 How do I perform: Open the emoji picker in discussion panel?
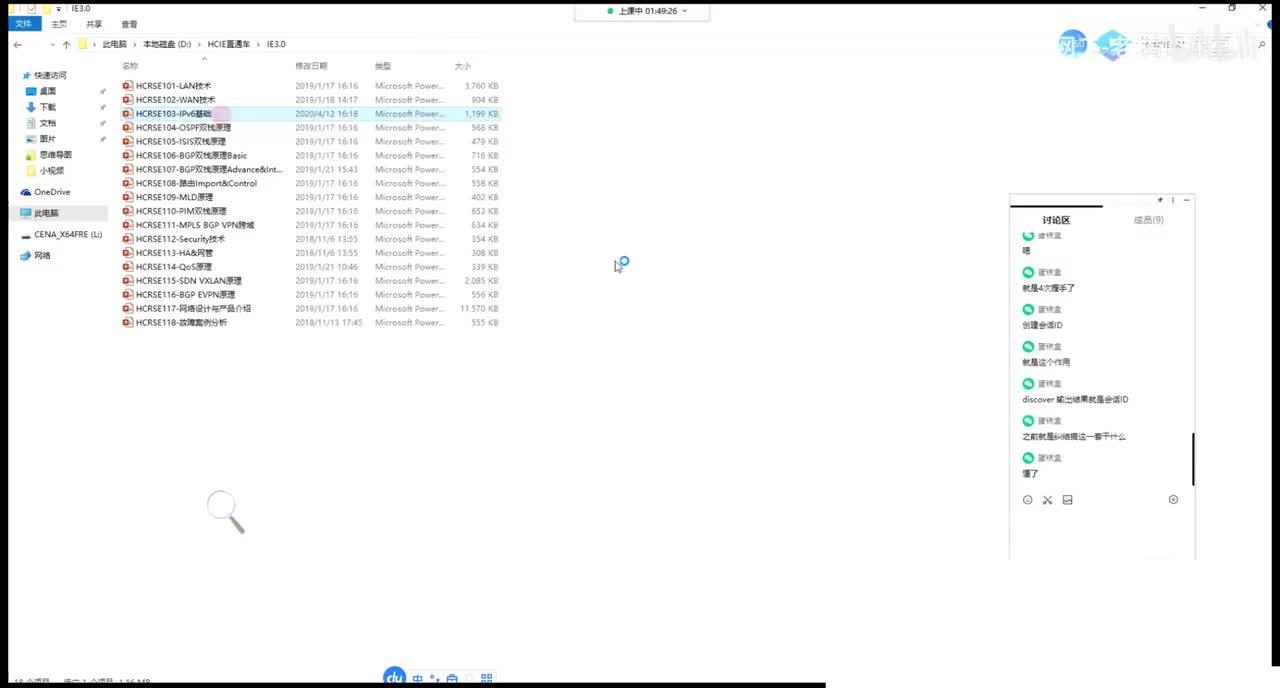click(x=1028, y=500)
